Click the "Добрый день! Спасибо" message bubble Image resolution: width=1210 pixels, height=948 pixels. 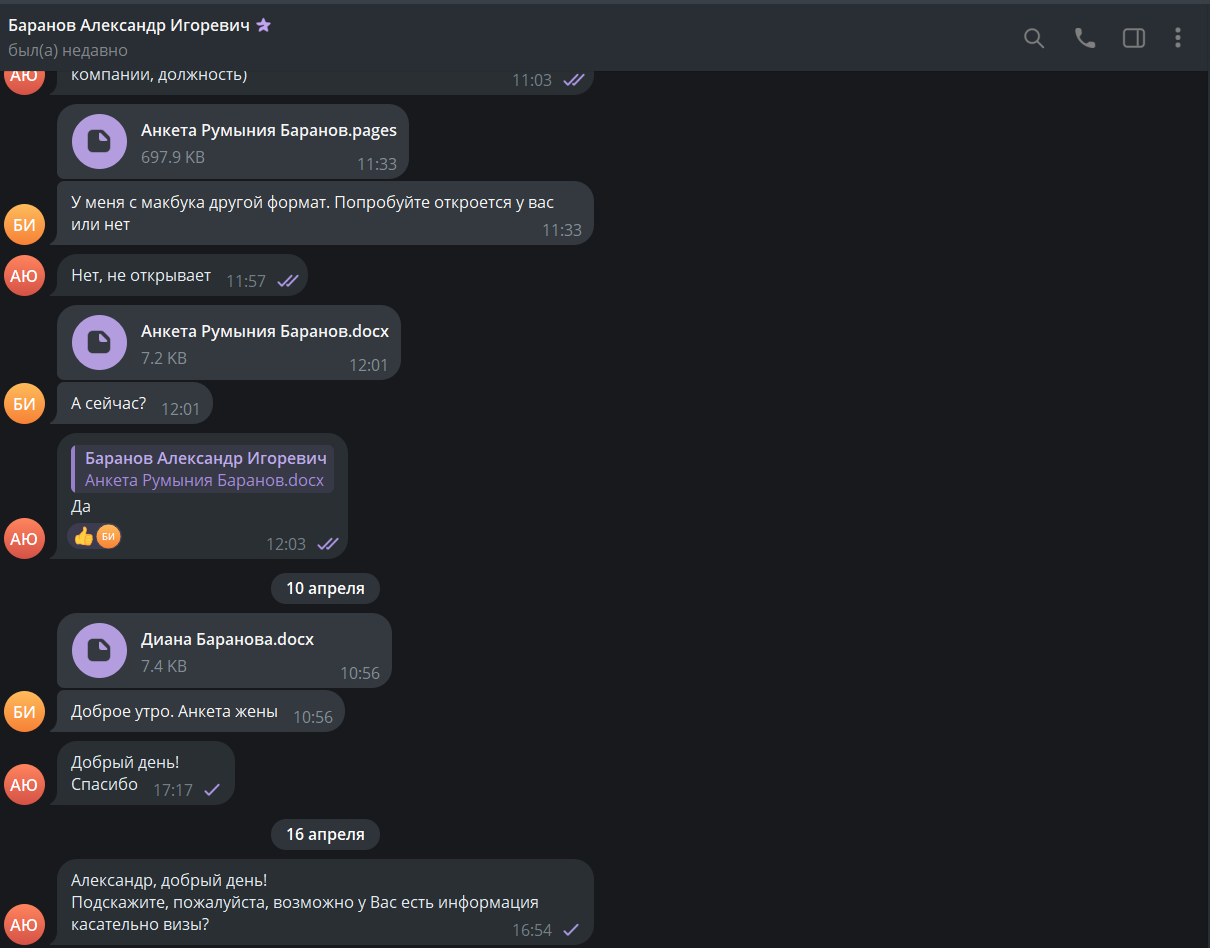(146, 773)
